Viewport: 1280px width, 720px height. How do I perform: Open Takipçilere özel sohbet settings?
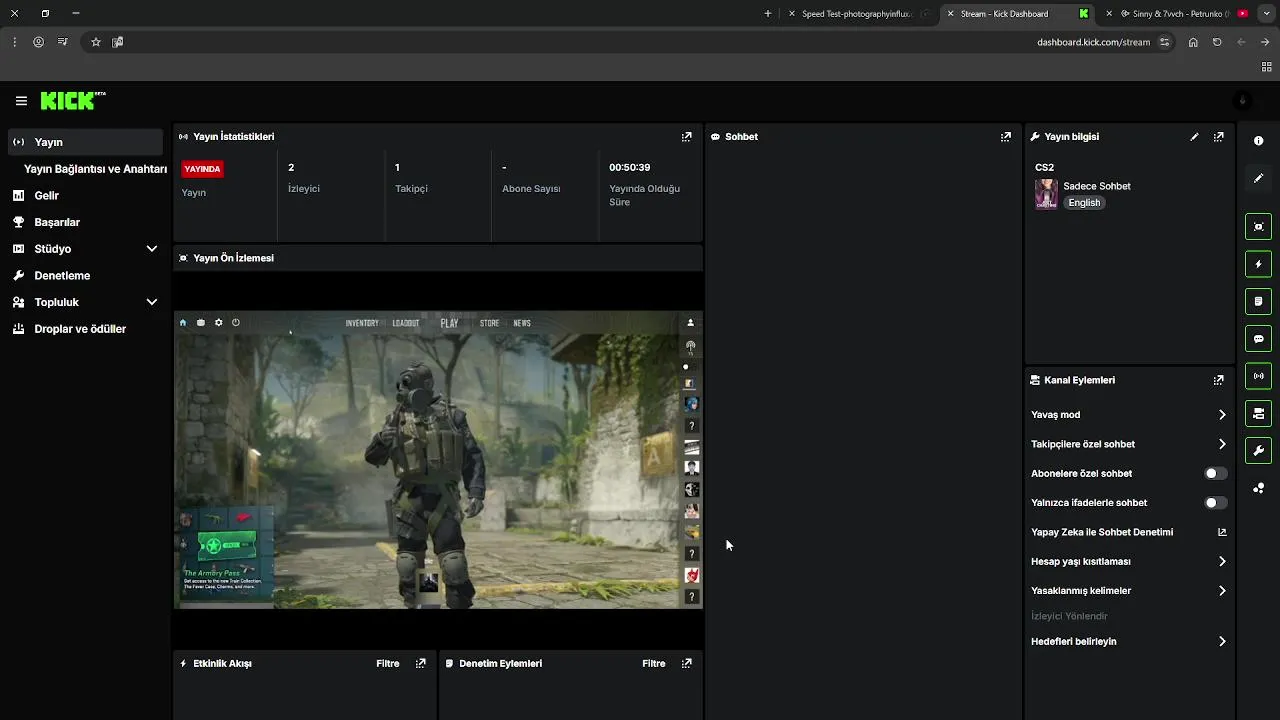pos(1129,444)
